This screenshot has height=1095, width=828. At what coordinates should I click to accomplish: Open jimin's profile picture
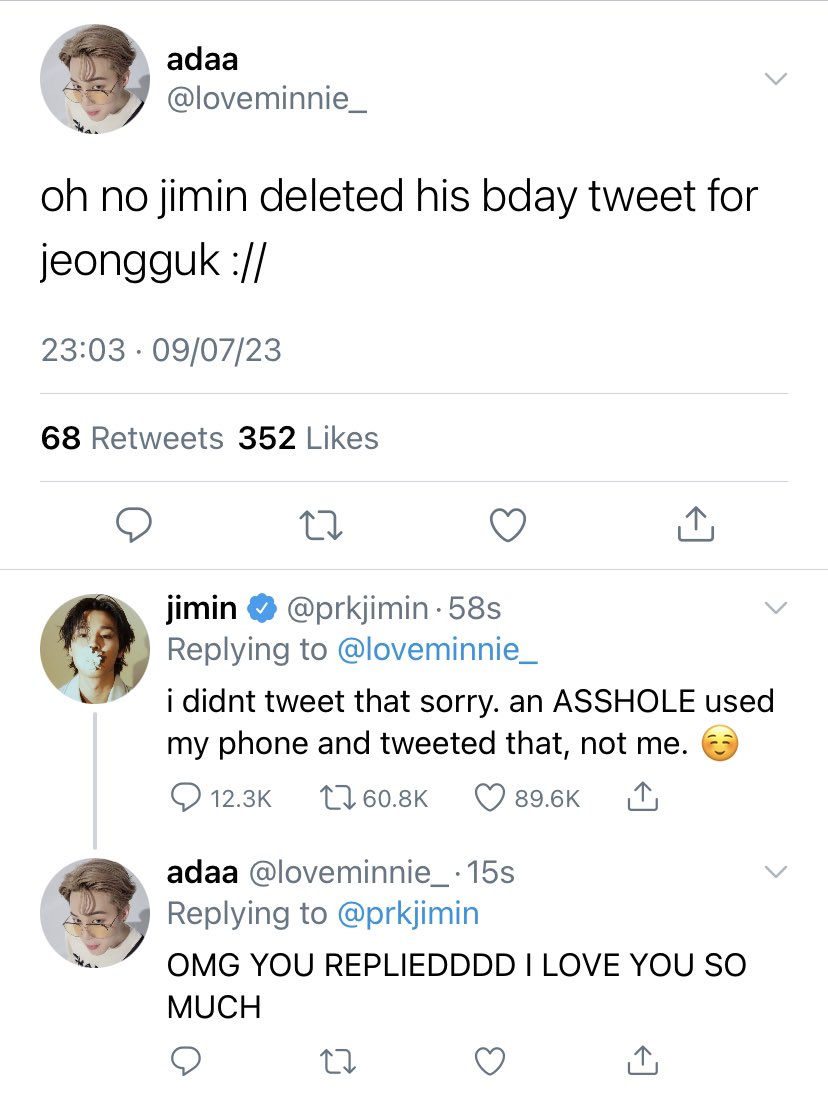[95, 649]
